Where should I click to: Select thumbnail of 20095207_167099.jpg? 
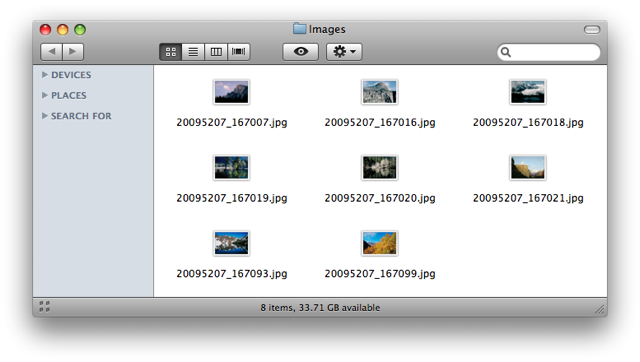tap(380, 243)
